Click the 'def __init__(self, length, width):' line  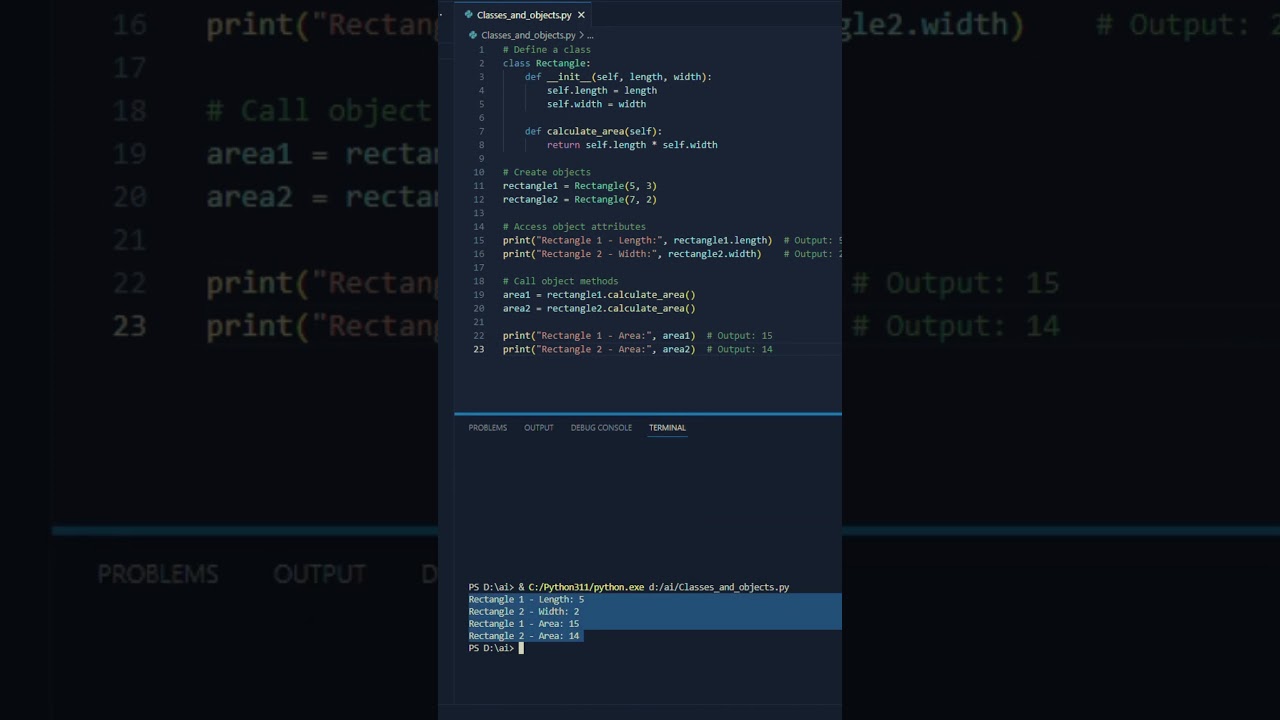point(618,77)
